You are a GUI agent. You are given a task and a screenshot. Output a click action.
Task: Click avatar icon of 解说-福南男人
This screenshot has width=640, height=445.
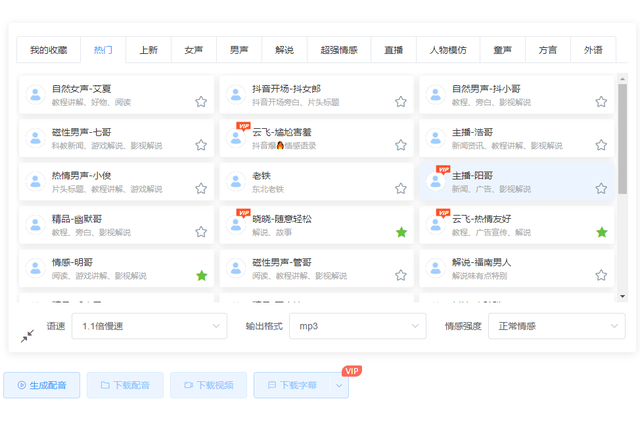tap(436, 268)
